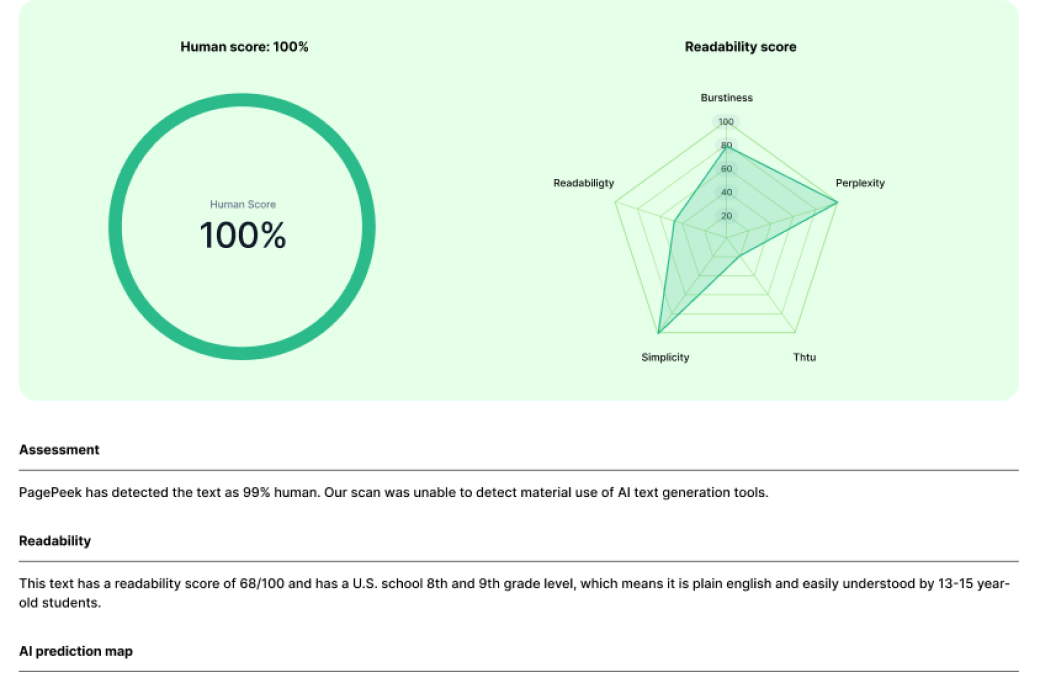Screen dimensions: 1040x676
Task: Click the small "Human Score" label inside the ring
Action: tap(243, 205)
